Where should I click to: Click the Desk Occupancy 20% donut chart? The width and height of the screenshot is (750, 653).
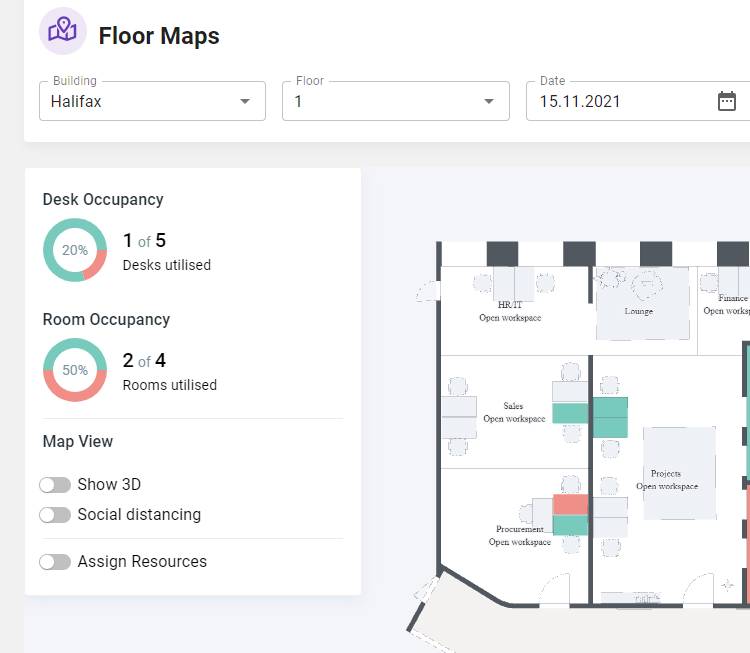pyautogui.click(x=75, y=250)
